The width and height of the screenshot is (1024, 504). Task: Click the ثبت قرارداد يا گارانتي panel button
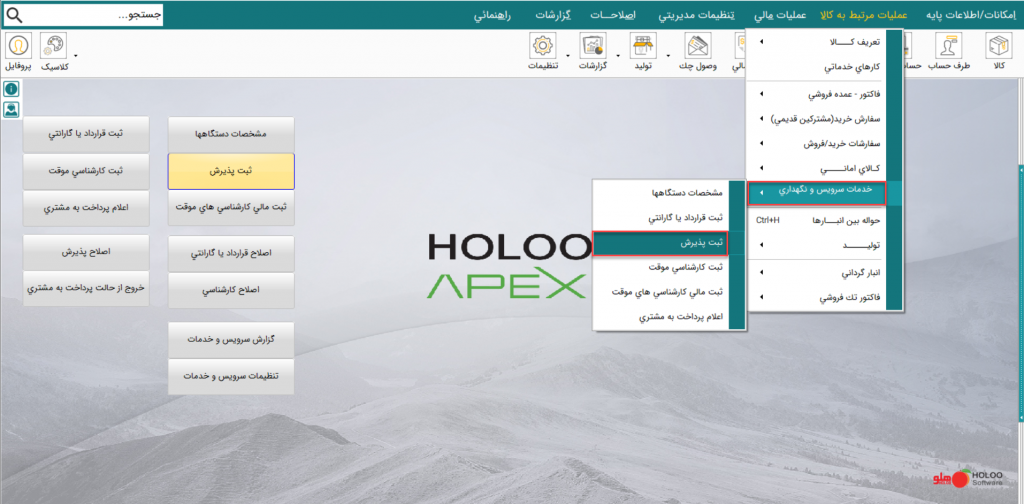(x=86, y=134)
